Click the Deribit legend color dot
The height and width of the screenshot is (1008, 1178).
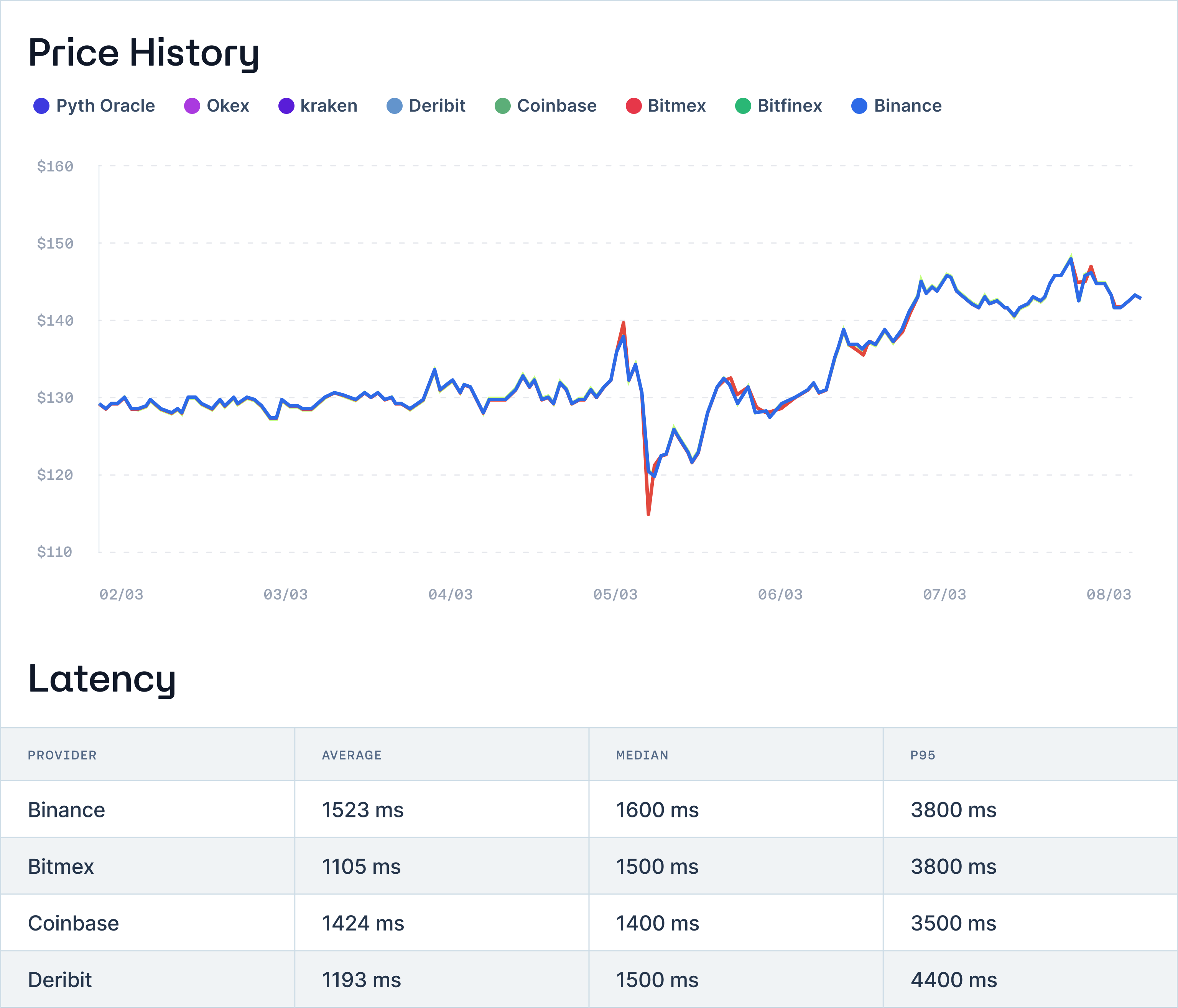pos(394,106)
